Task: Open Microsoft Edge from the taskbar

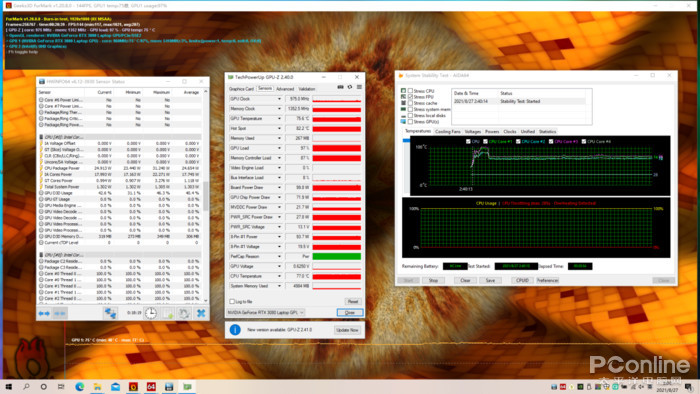Action: 79,386
